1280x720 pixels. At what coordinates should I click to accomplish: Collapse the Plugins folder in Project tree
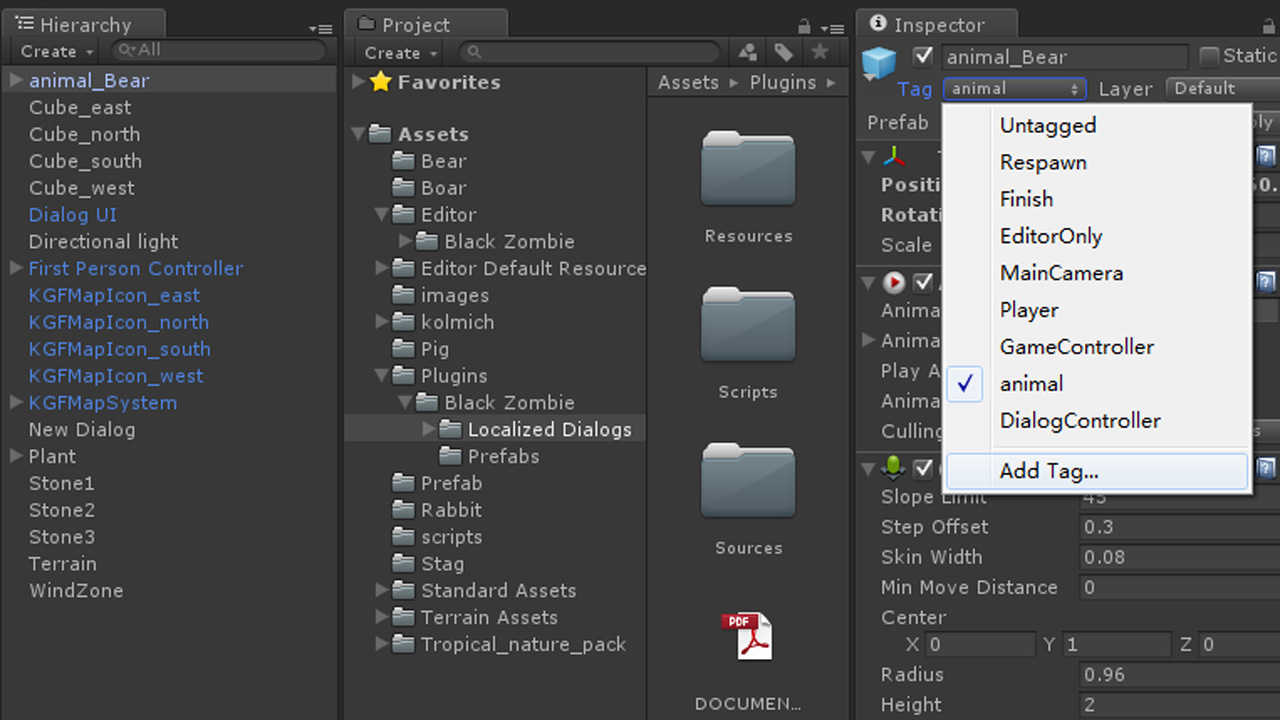click(382, 377)
